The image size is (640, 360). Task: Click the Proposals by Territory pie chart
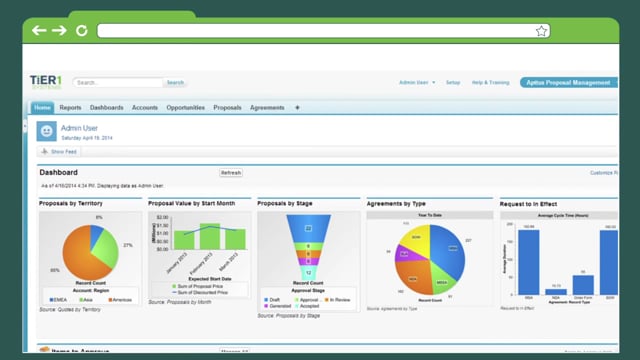click(91, 252)
